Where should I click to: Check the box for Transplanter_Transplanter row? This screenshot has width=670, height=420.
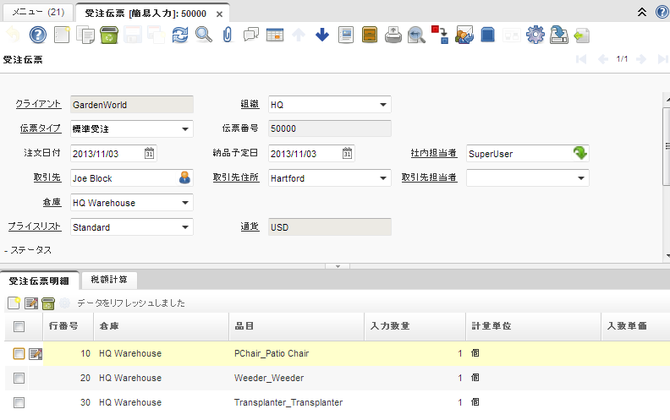19,402
